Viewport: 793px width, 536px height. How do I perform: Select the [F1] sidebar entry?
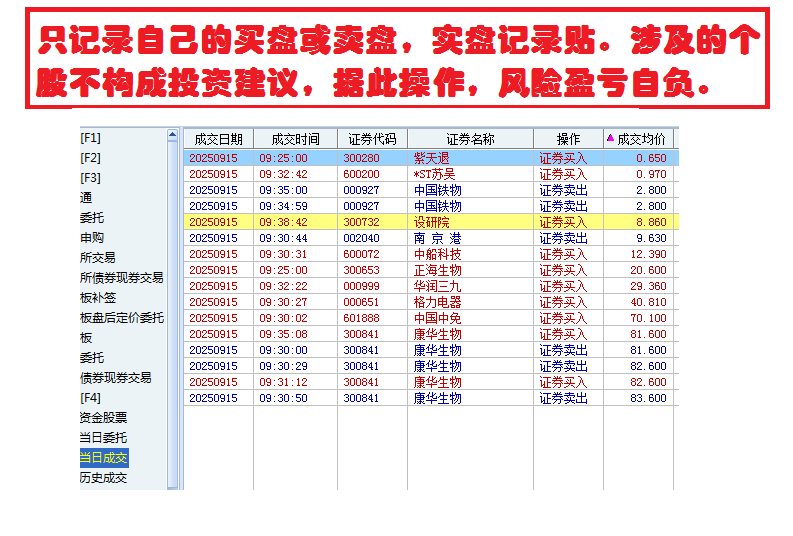pyautogui.click(x=91, y=138)
